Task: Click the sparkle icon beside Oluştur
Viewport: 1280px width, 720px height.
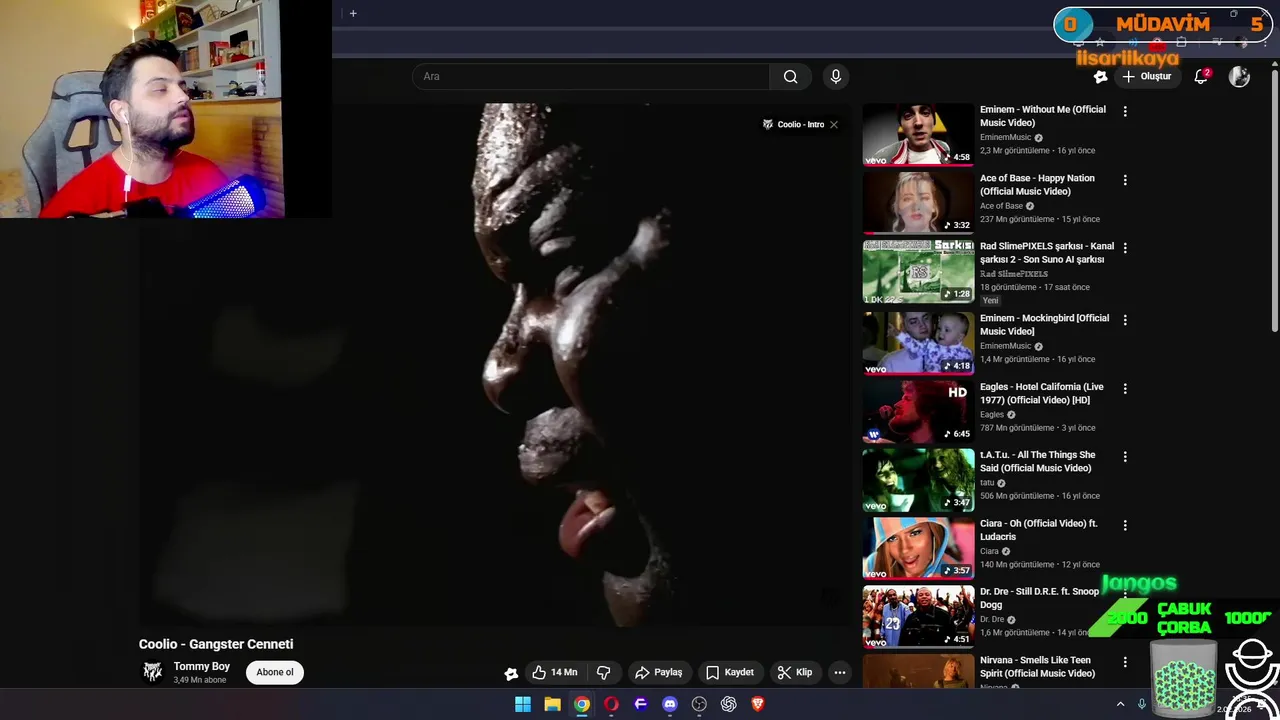Action: click(x=1100, y=76)
